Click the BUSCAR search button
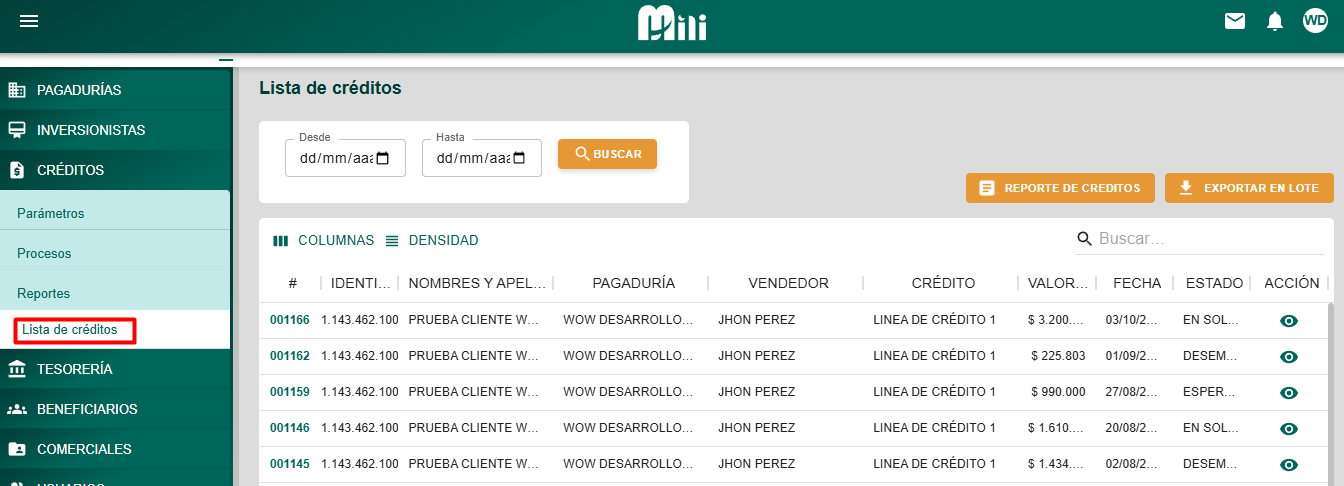This screenshot has width=1344, height=486. (x=607, y=154)
